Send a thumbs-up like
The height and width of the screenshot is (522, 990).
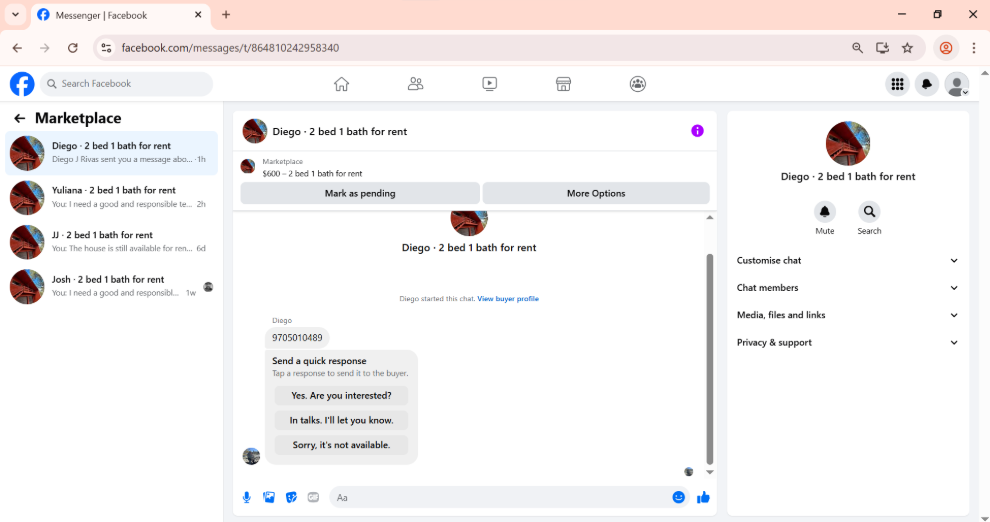tap(703, 497)
